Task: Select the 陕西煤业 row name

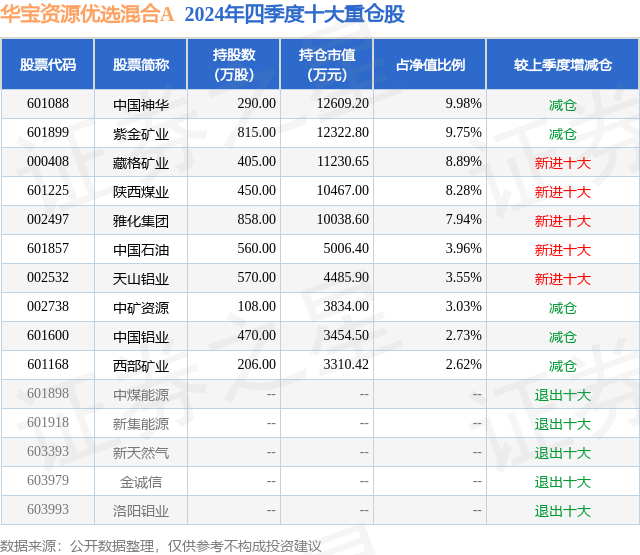Action: (141, 192)
